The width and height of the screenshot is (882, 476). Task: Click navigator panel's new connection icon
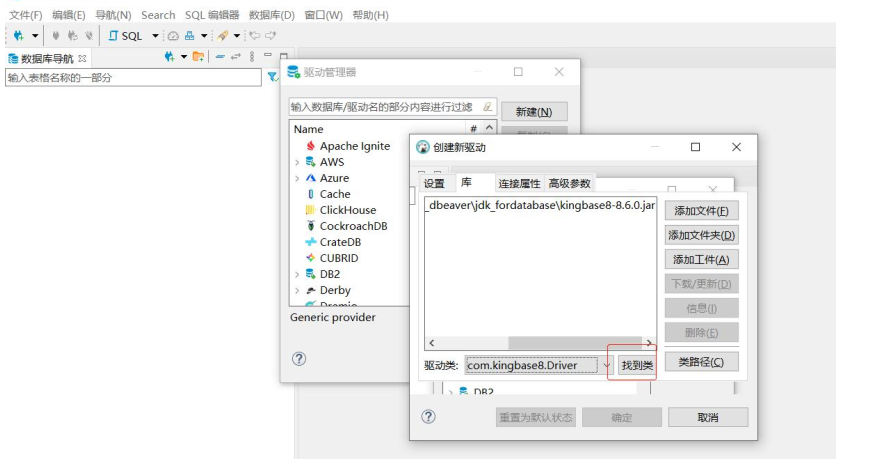[169, 56]
